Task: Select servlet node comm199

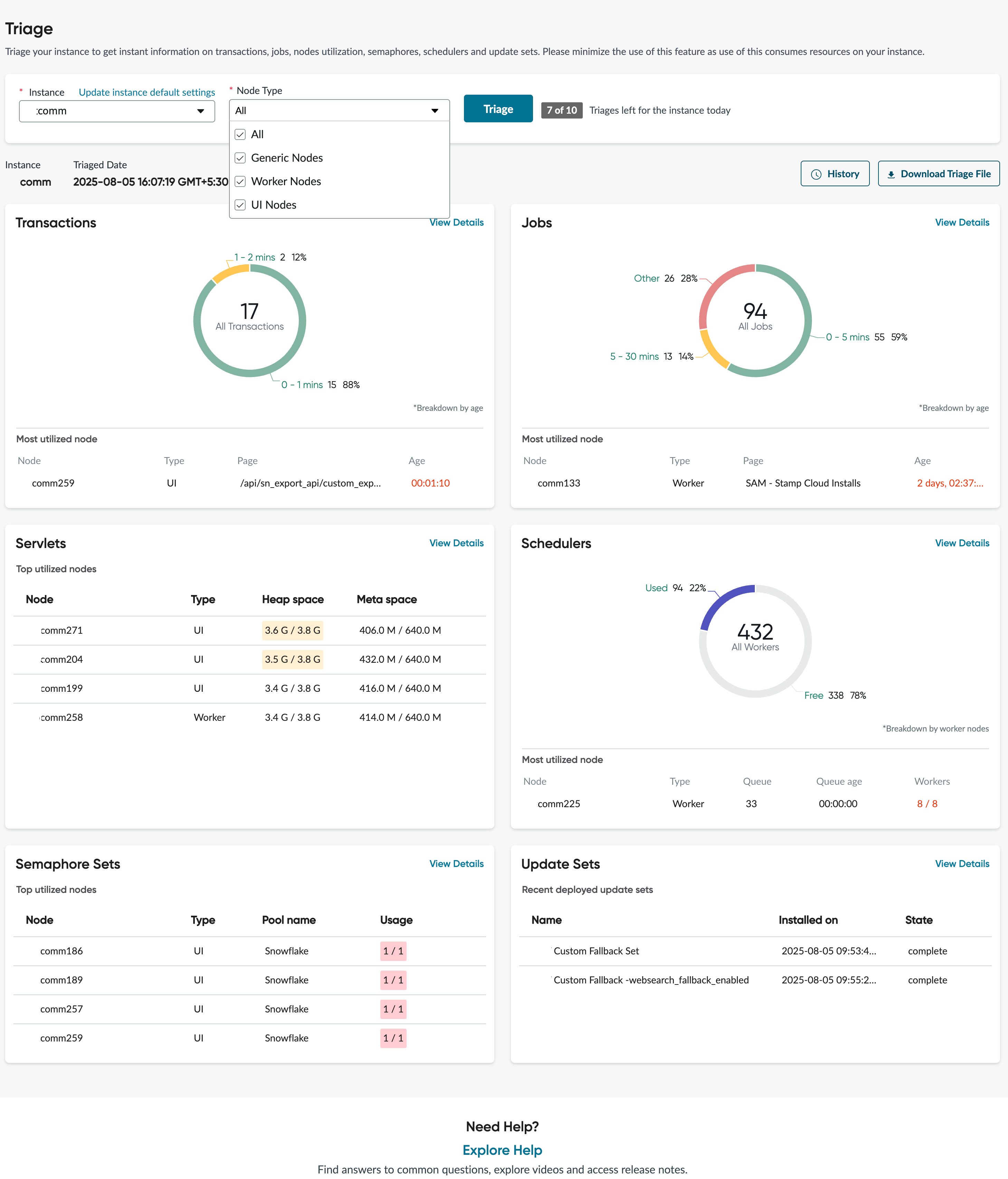Action: click(61, 689)
